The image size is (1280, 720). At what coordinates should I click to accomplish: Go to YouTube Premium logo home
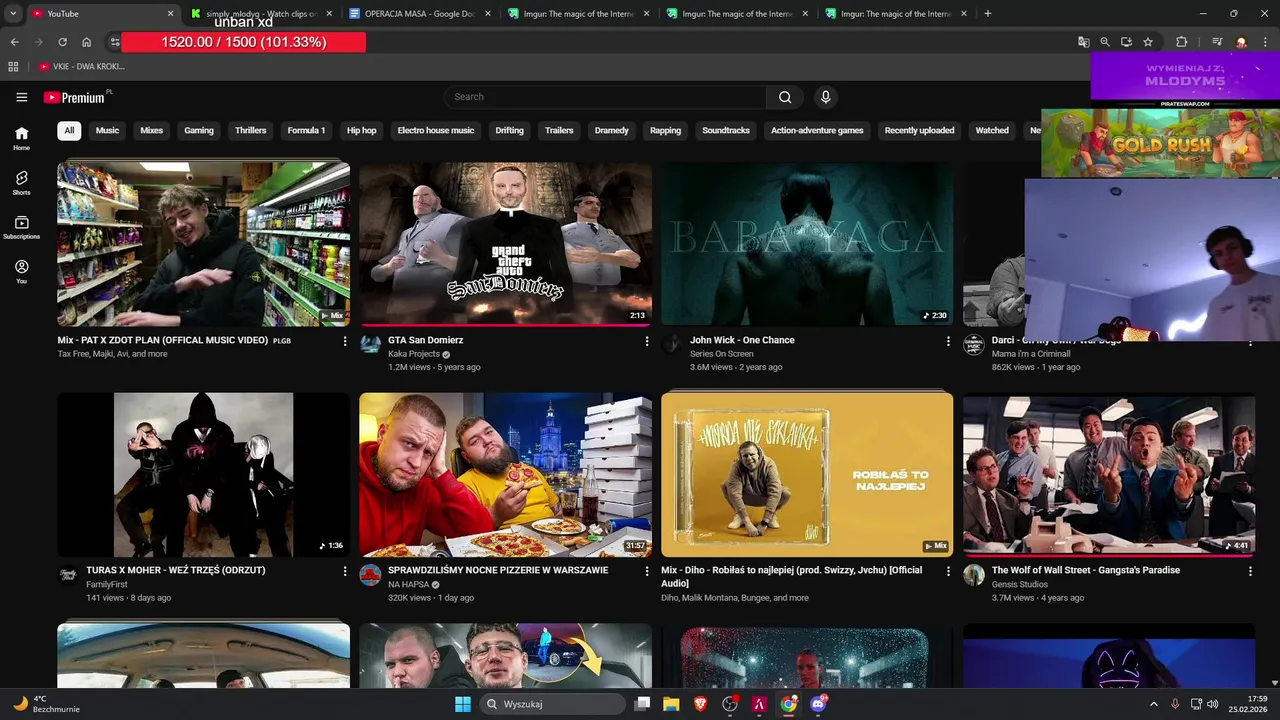[74, 97]
